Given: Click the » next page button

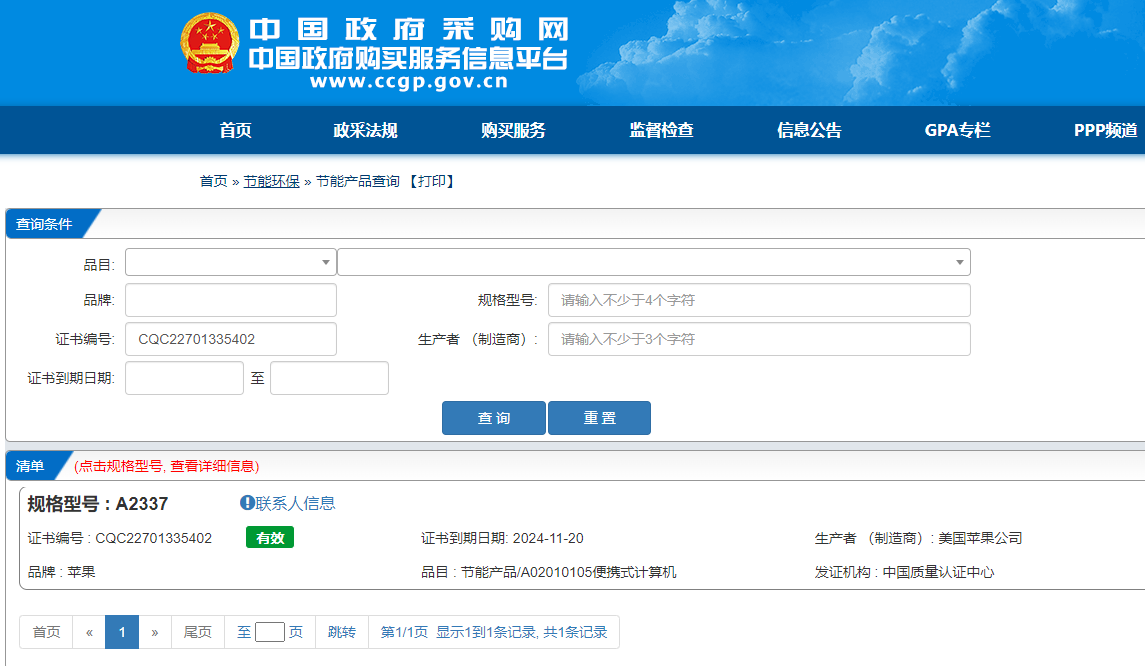Looking at the screenshot, I should (x=155, y=632).
